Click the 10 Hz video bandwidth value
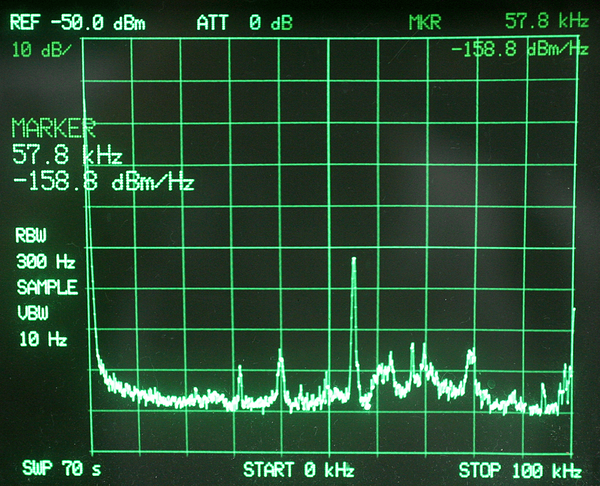 pos(43,340)
